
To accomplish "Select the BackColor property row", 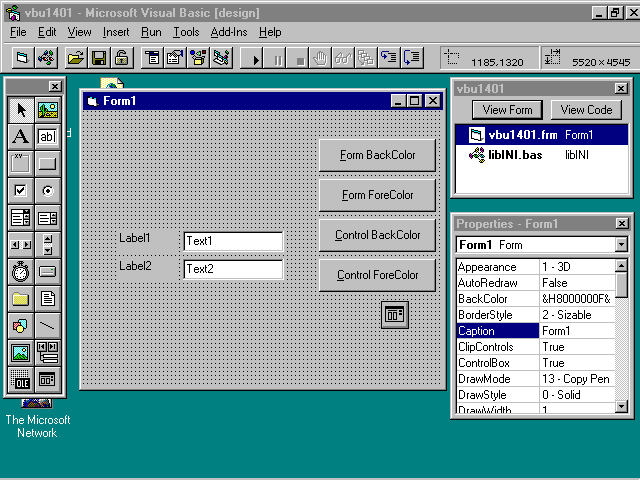I will coord(497,299).
